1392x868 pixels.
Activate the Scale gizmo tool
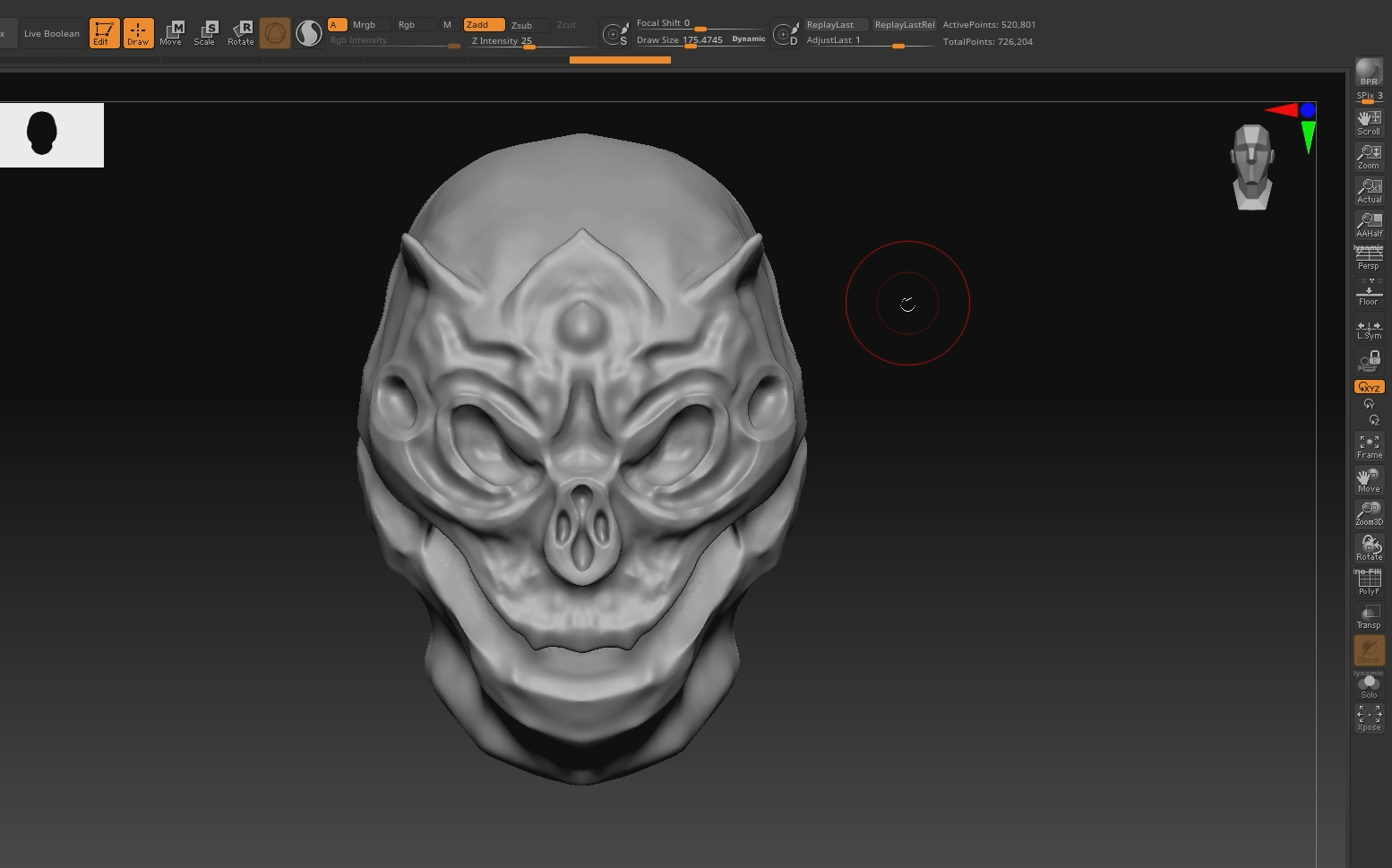204,33
